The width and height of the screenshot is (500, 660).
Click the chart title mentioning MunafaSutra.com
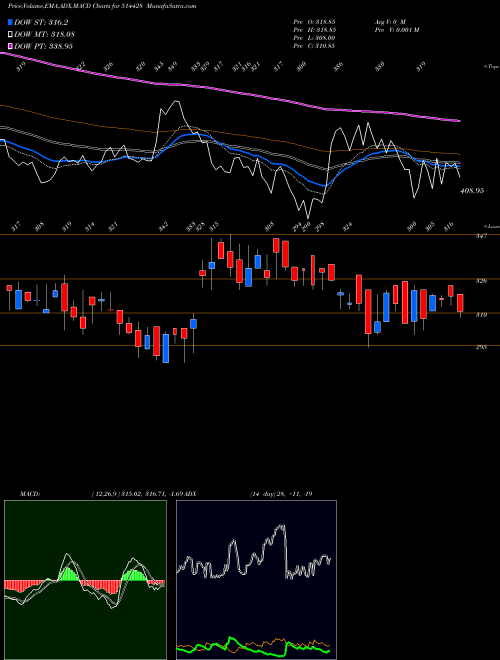click(x=102, y=6)
